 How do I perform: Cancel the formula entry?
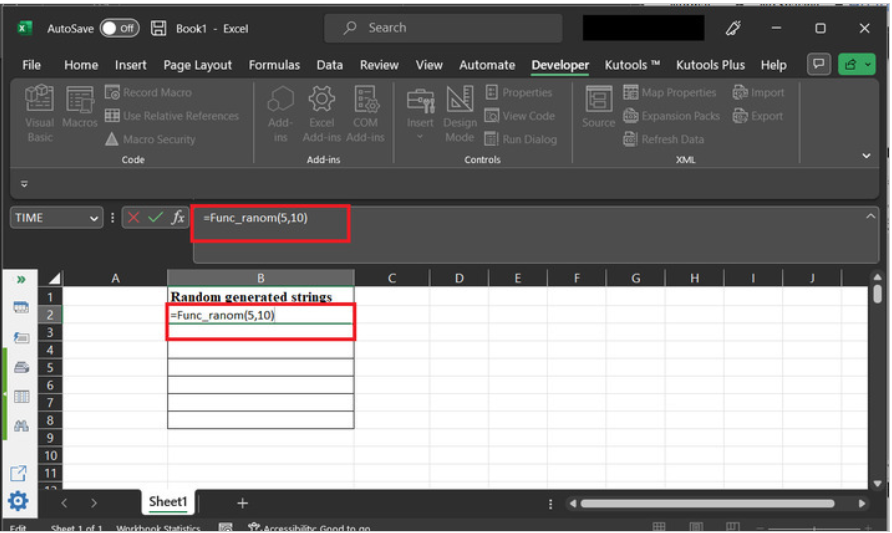[x=134, y=217]
